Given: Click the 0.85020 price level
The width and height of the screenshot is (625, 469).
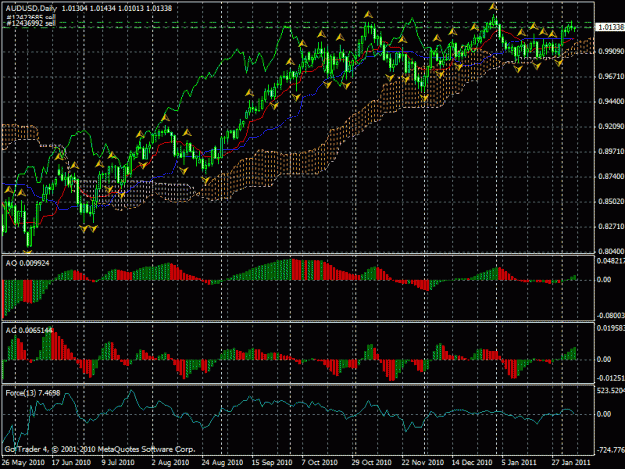Looking at the screenshot, I should pyautogui.click(x=611, y=201).
